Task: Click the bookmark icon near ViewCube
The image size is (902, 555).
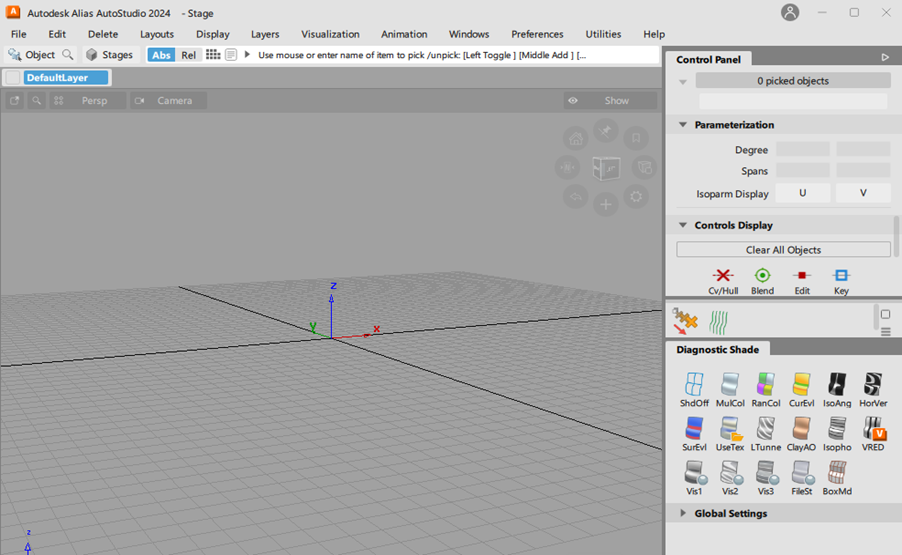Action: [x=636, y=138]
